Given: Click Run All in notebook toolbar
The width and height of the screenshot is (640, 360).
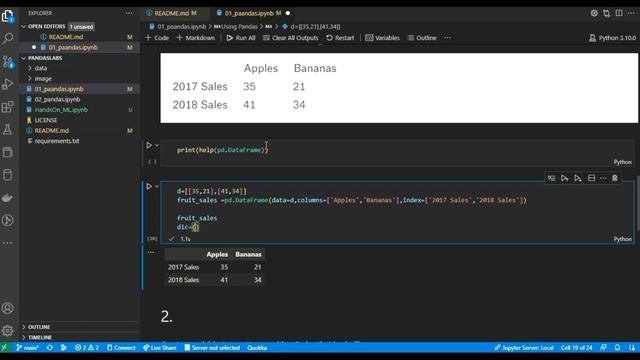Looking at the screenshot, I should [241, 38].
